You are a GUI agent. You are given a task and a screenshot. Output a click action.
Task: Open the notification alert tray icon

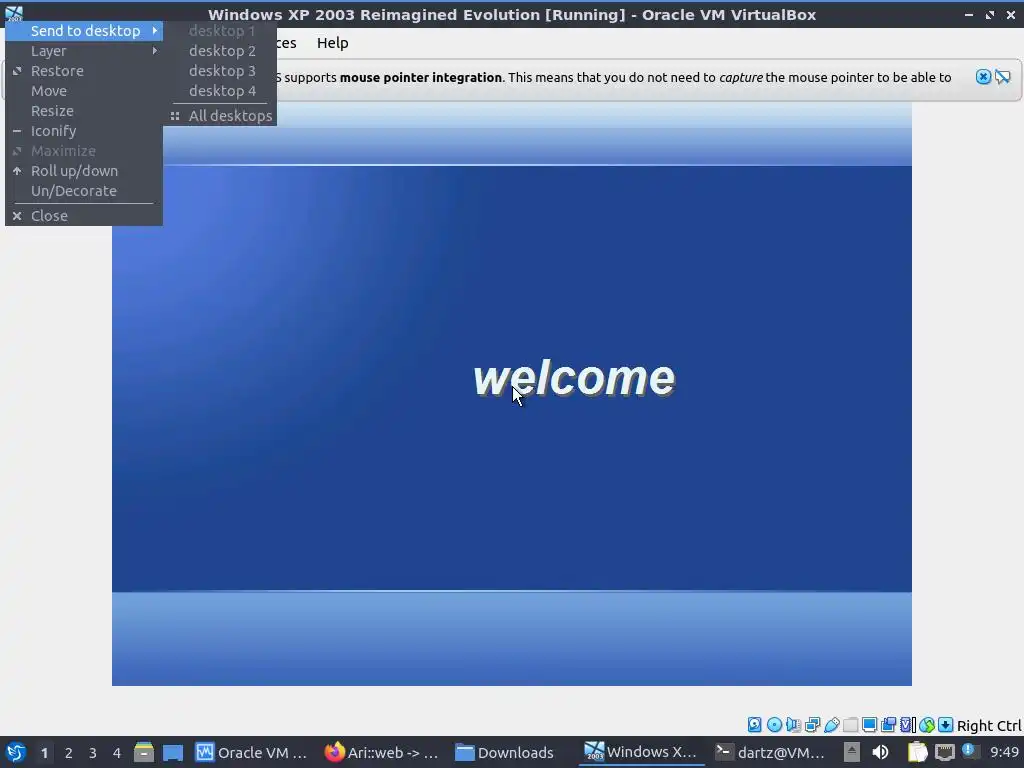(970, 751)
